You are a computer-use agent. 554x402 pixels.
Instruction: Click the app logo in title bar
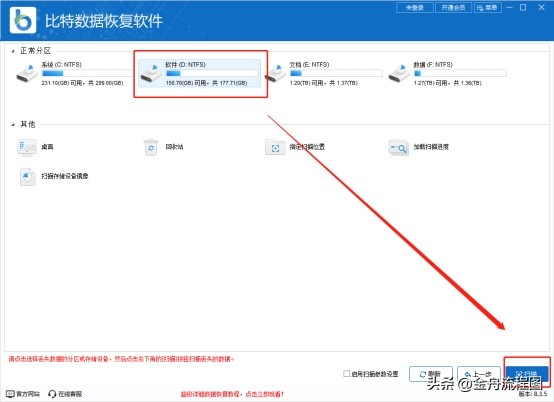coord(23,20)
